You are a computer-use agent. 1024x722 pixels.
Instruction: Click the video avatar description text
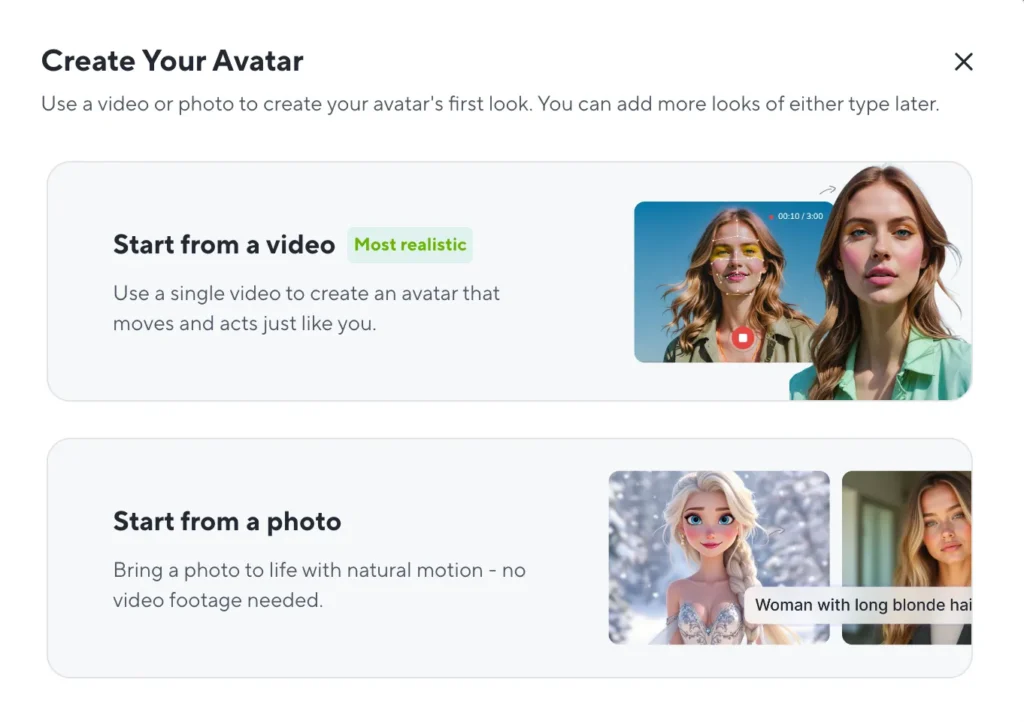(305, 307)
